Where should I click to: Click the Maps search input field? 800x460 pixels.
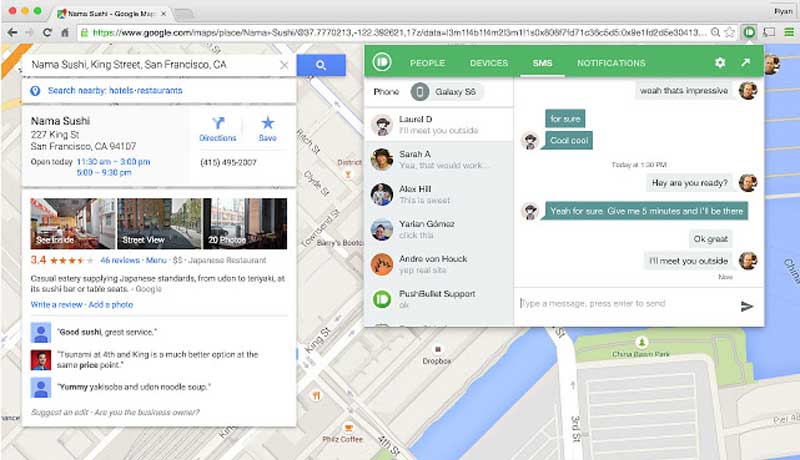pyautogui.click(x=151, y=65)
